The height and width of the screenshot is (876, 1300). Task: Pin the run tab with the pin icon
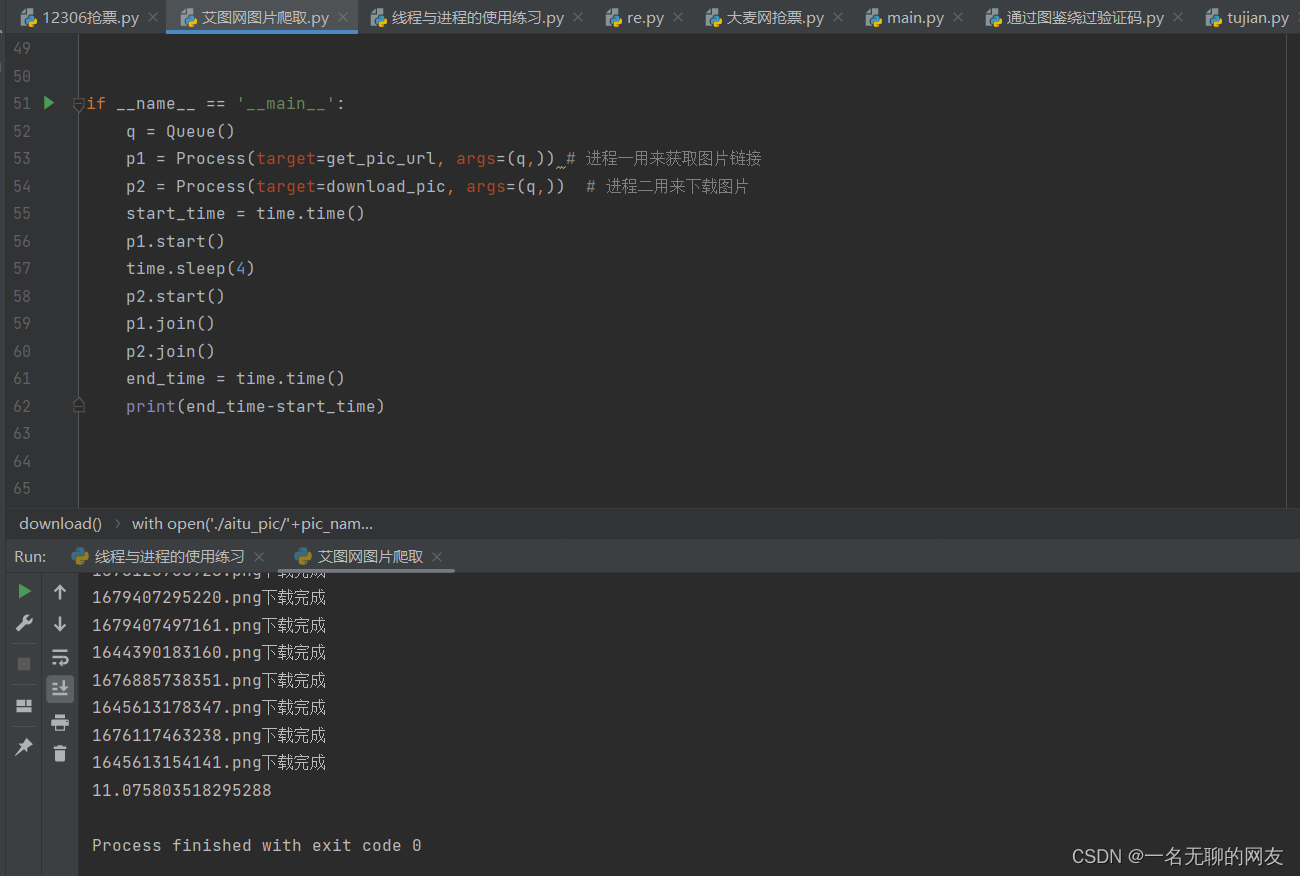click(24, 747)
